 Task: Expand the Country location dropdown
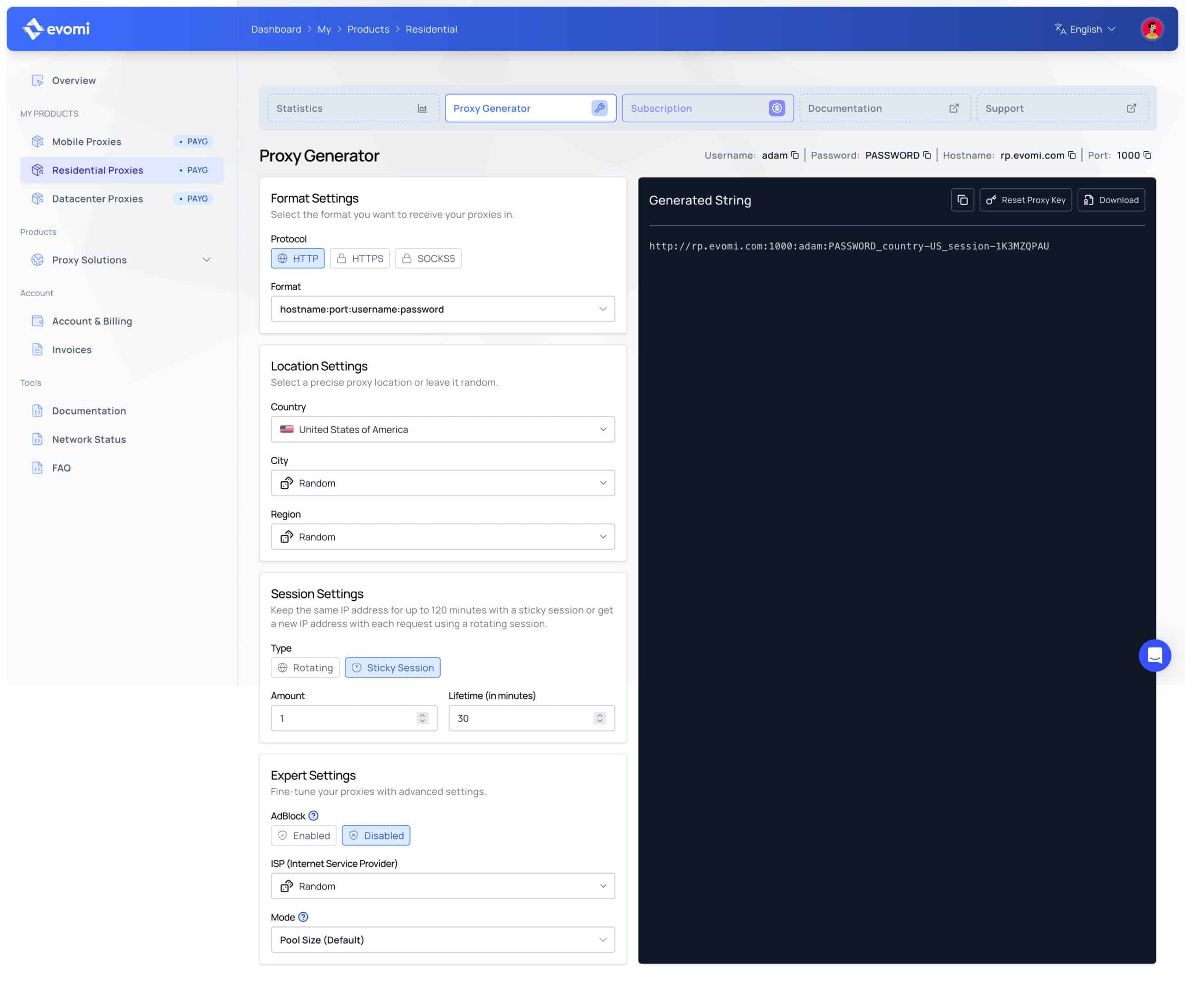[x=443, y=429]
